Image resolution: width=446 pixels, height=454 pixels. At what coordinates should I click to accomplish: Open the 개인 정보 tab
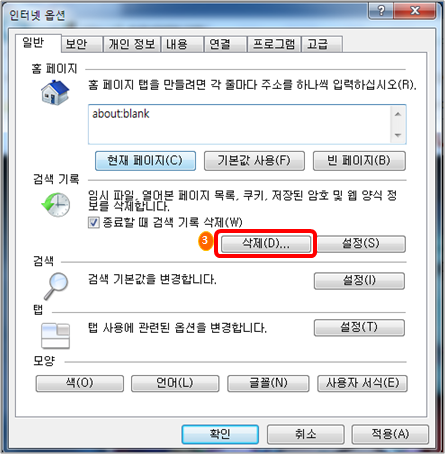(132, 44)
